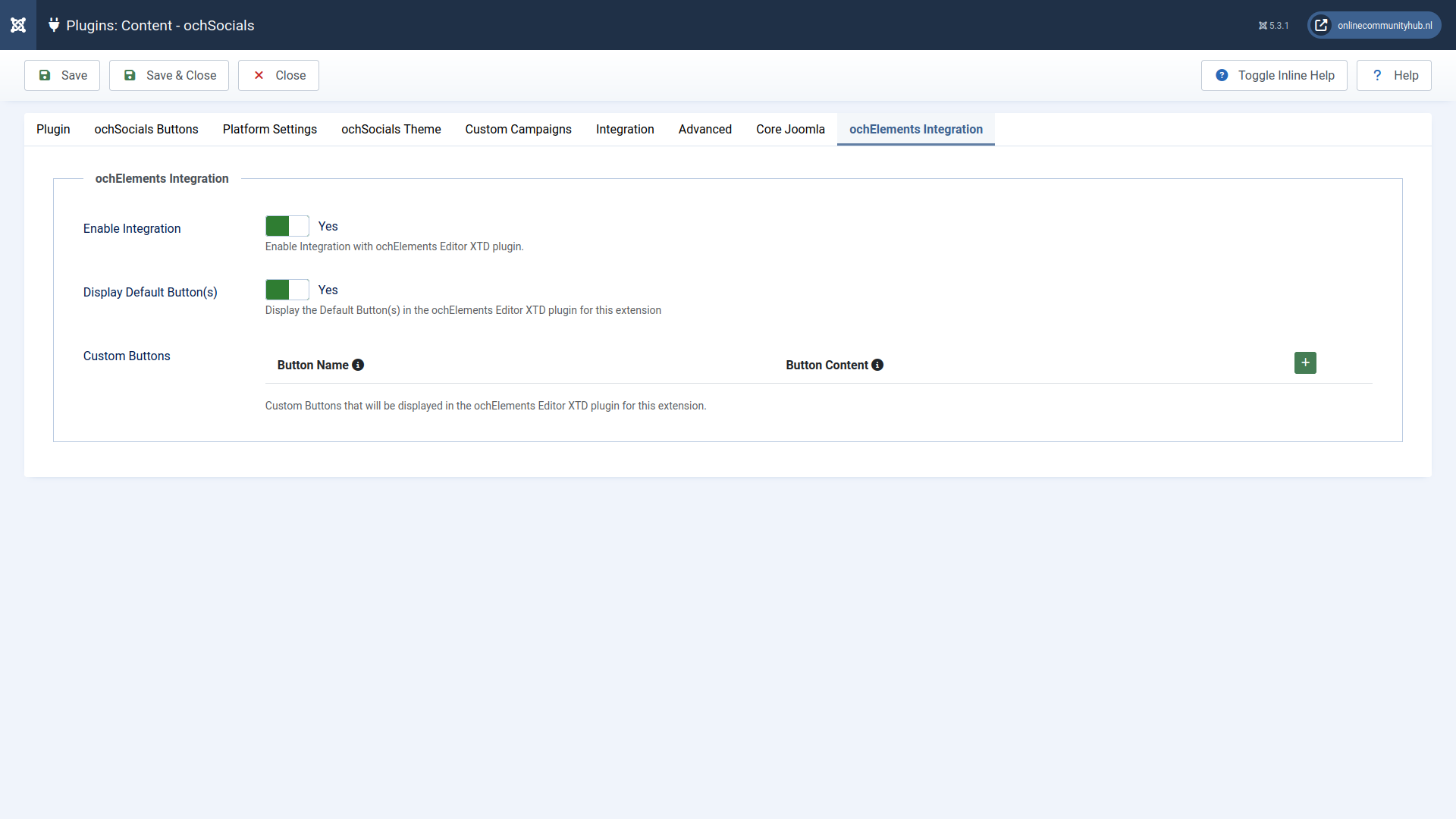Add a custom button with the plus icon
This screenshot has width=1456, height=819.
[x=1305, y=362]
